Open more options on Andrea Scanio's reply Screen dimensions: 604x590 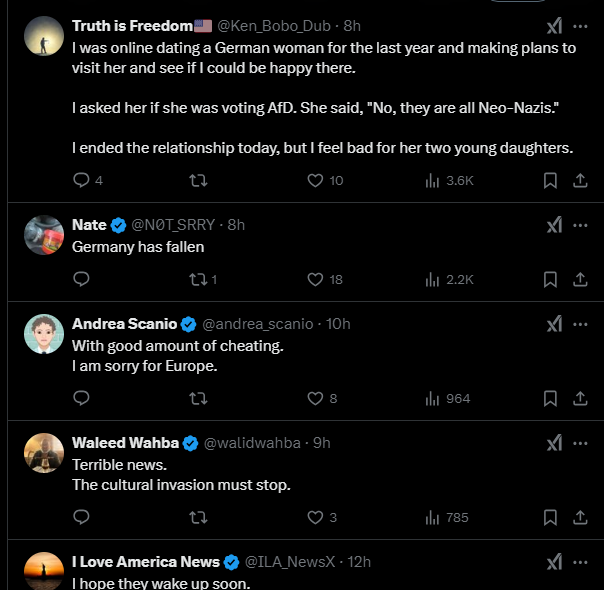580,324
